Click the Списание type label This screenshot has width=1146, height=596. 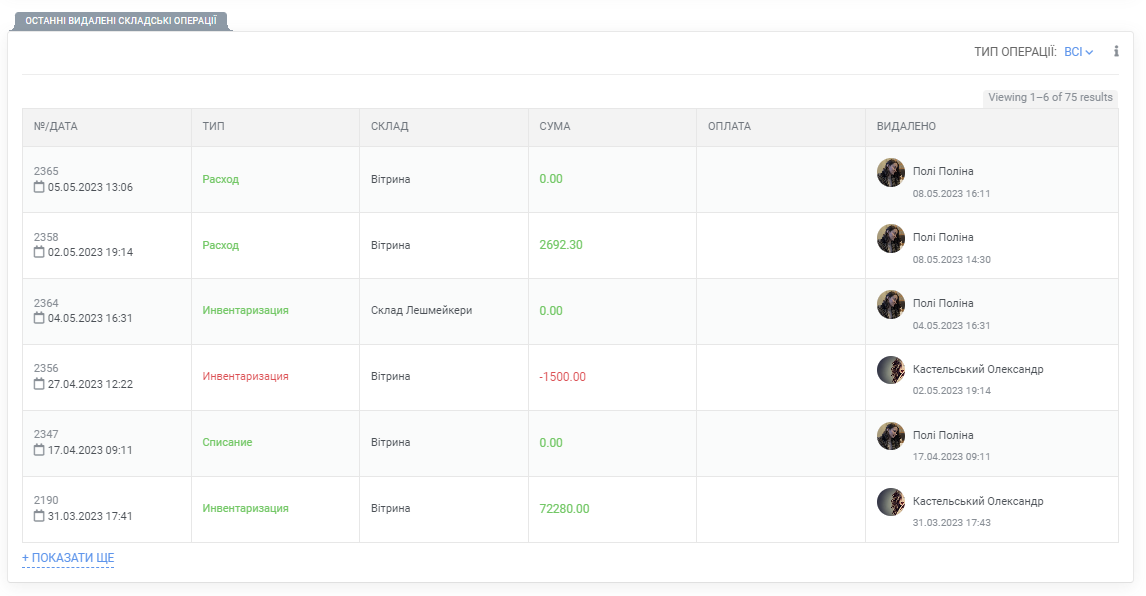[227, 442]
